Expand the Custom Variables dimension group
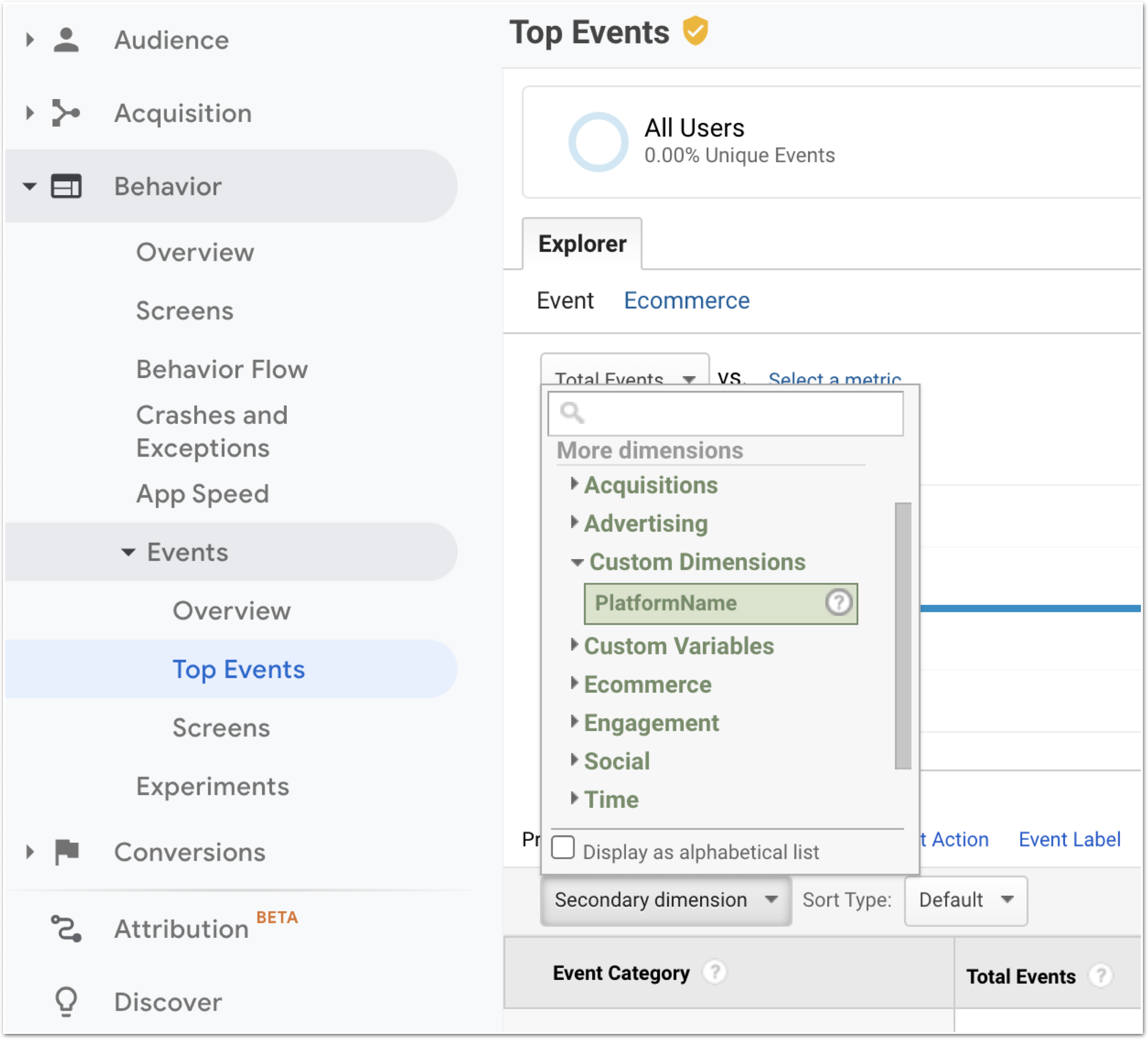This screenshot has height=1040, width=1148. (x=574, y=645)
